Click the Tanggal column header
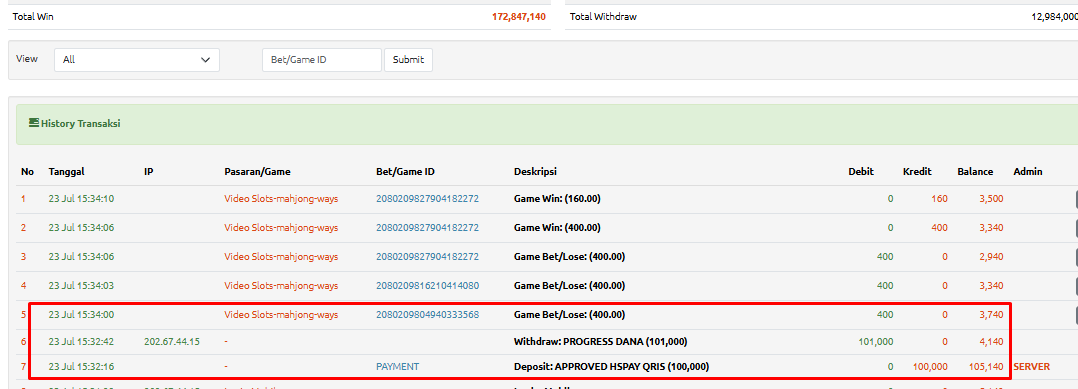Image resolution: width=1078 pixels, height=389 pixels. coord(67,172)
